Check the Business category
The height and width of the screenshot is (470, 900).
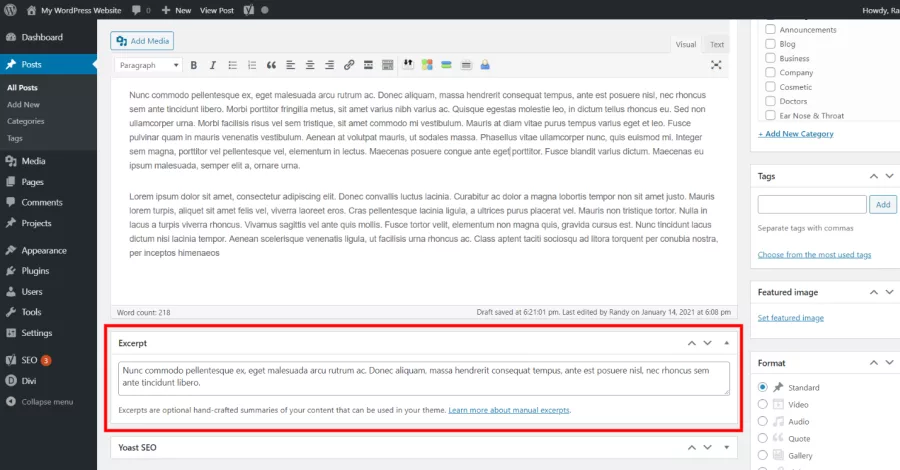(x=770, y=58)
